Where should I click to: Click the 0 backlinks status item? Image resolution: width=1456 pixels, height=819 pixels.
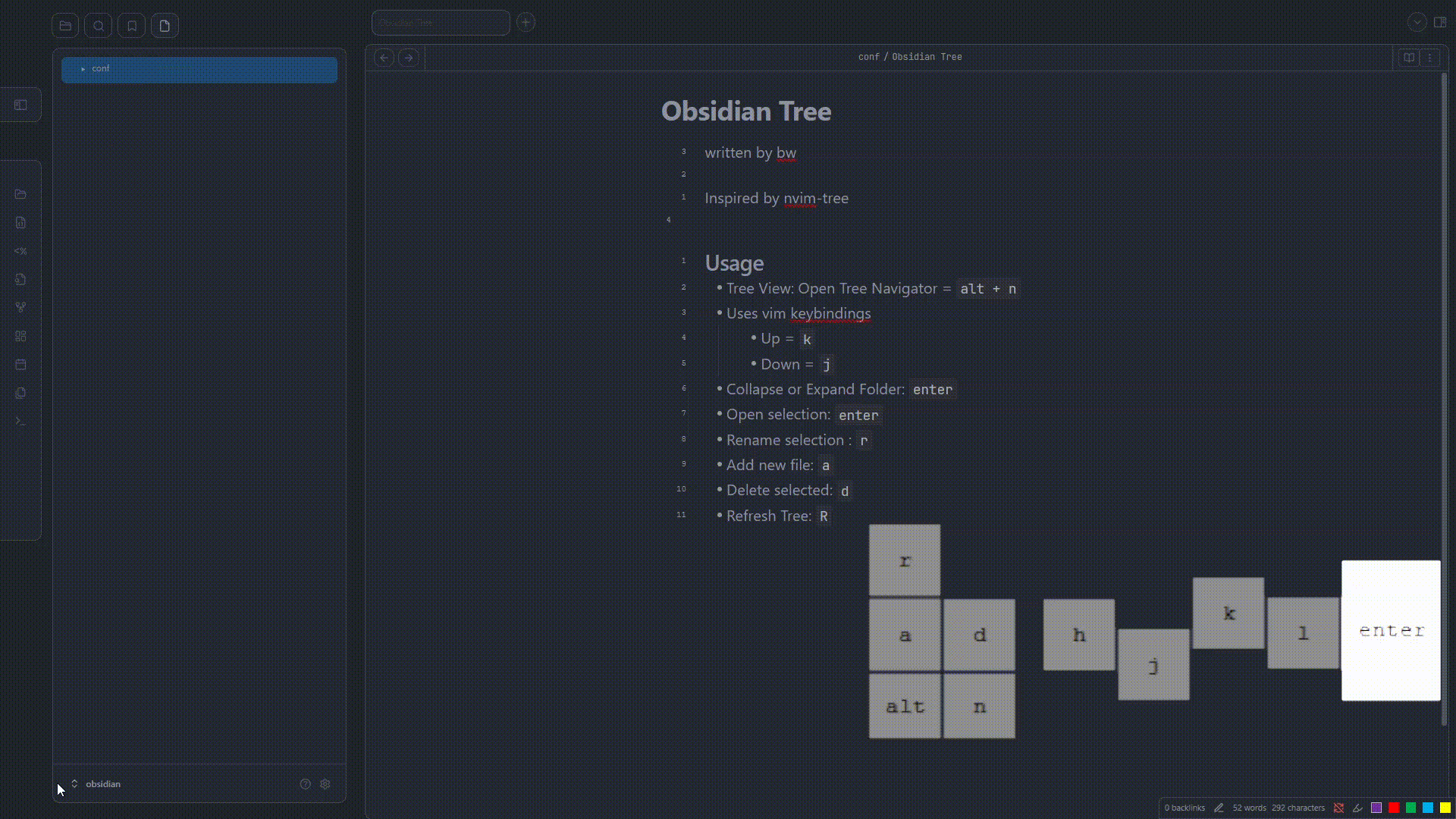coord(1185,808)
